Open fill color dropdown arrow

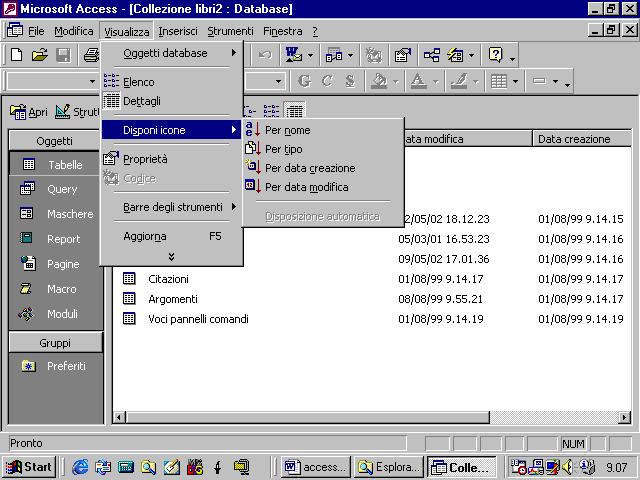(x=396, y=82)
